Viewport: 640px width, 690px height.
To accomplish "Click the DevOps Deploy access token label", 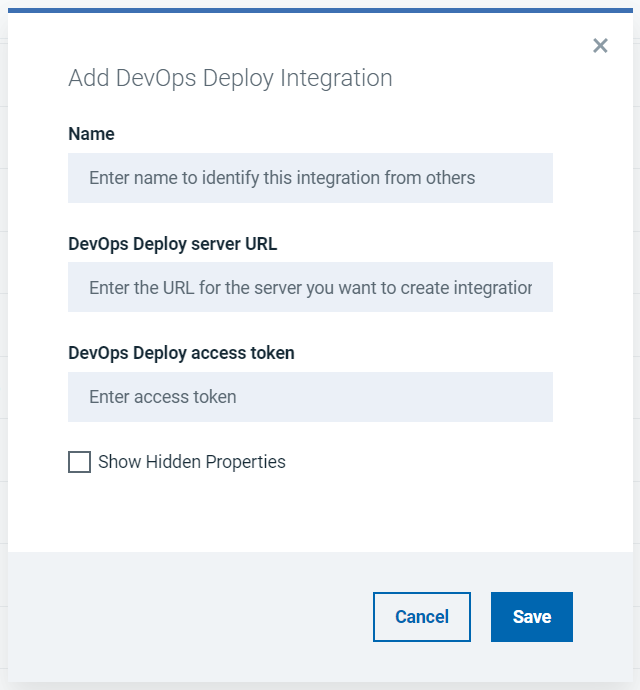I will pos(181,353).
